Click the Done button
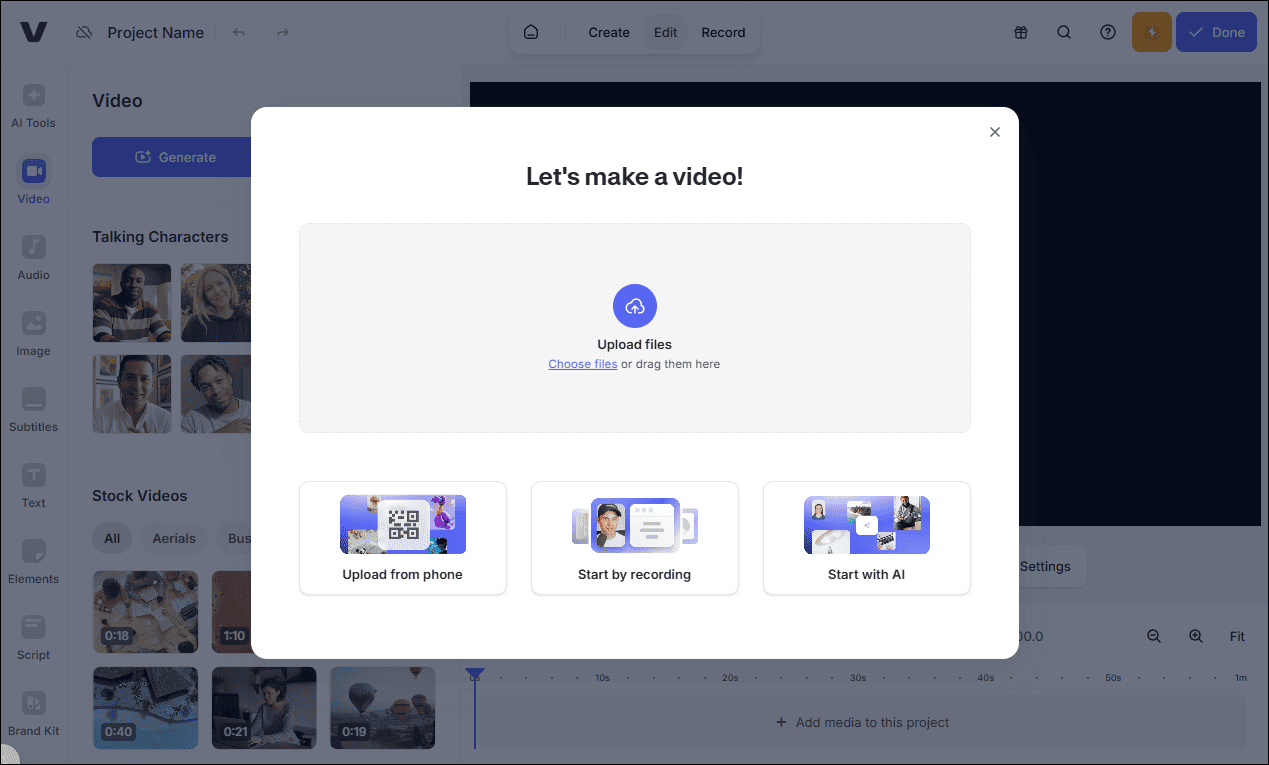Image resolution: width=1269 pixels, height=765 pixels. [1216, 32]
